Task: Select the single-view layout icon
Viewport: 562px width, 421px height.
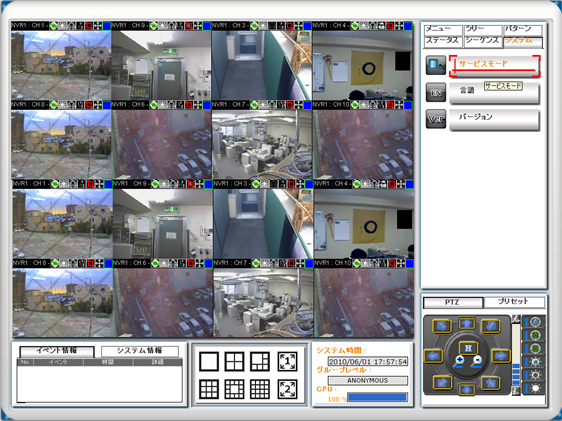Action: click(x=209, y=362)
